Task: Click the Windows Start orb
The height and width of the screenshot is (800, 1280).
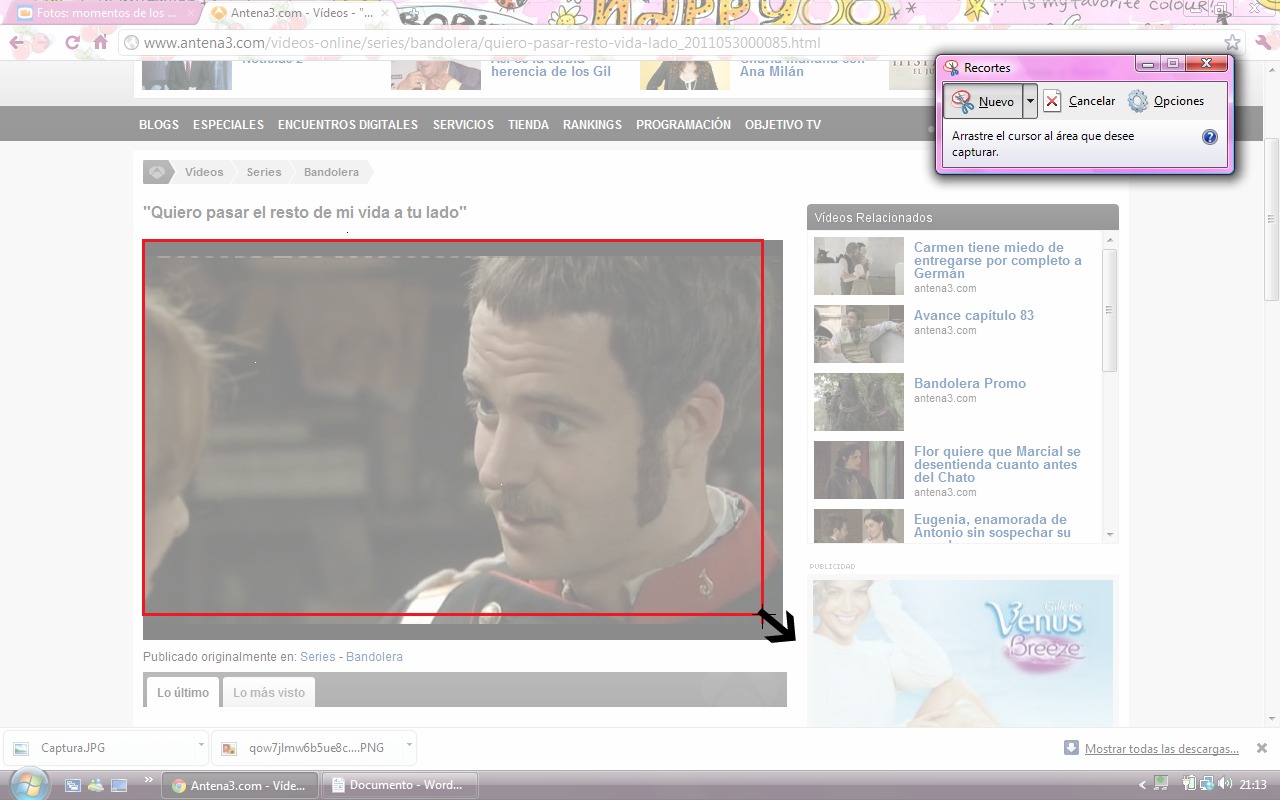Action: click(x=27, y=784)
